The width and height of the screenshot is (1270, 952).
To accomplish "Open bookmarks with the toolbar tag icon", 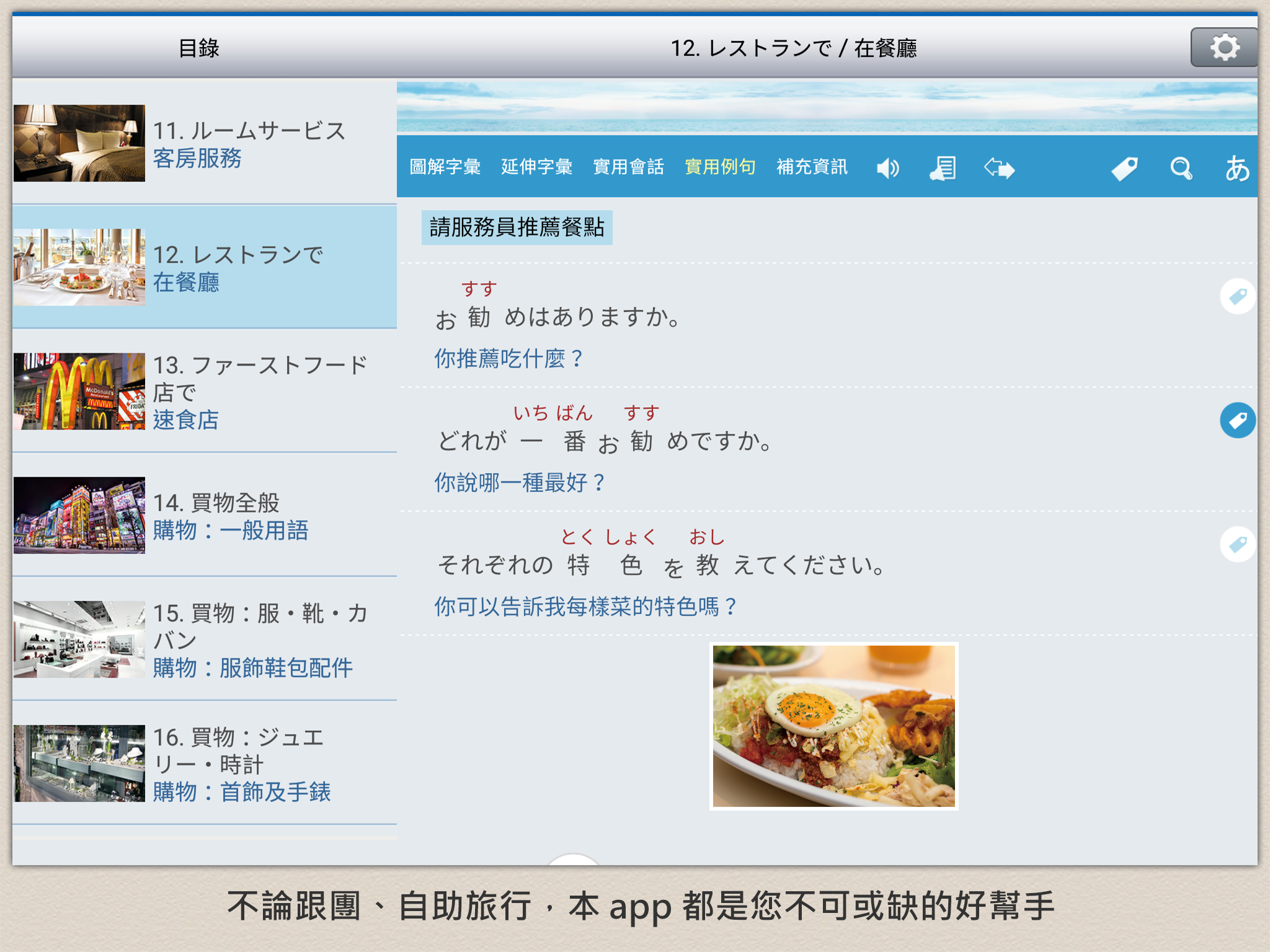I will click(1124, 168).
